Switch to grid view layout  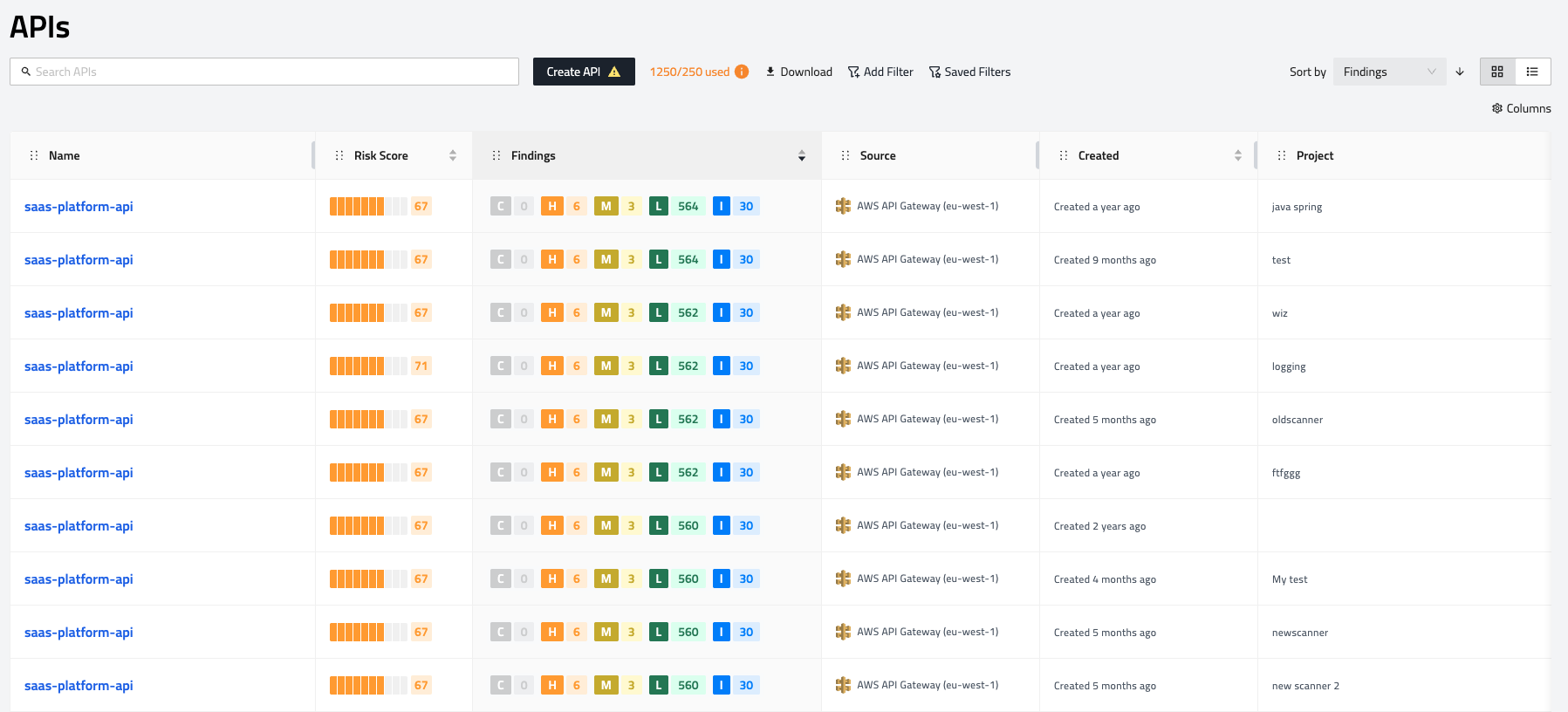coord(1497,72)
